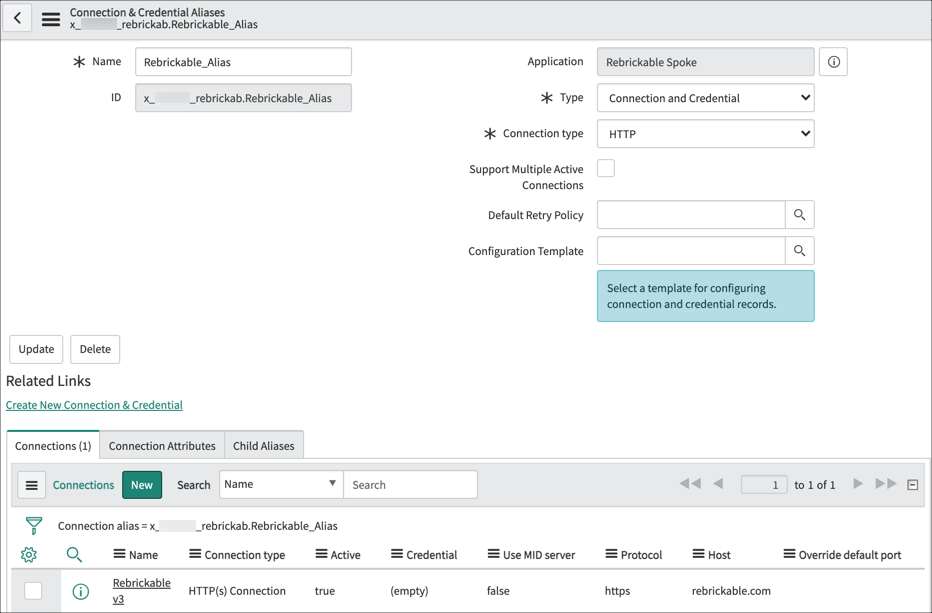Go to last page of Connections
This screenshot has height=613, width=932.
coord(886,484)
